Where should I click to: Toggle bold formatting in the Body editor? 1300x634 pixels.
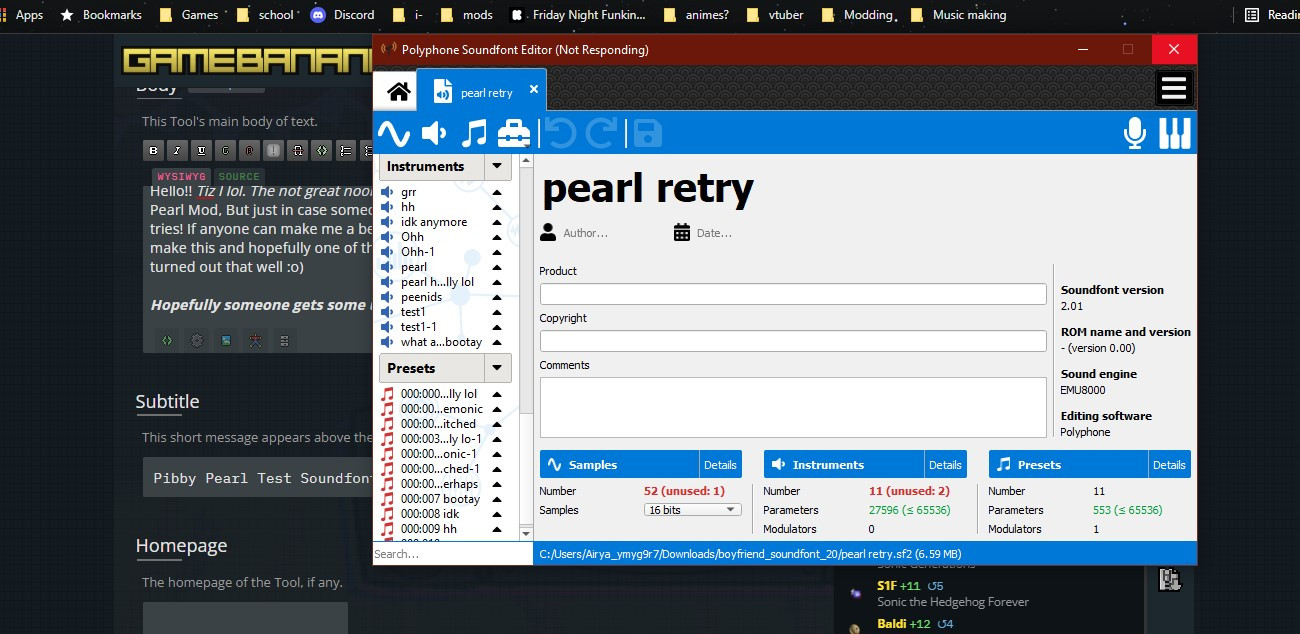[152, 150]
